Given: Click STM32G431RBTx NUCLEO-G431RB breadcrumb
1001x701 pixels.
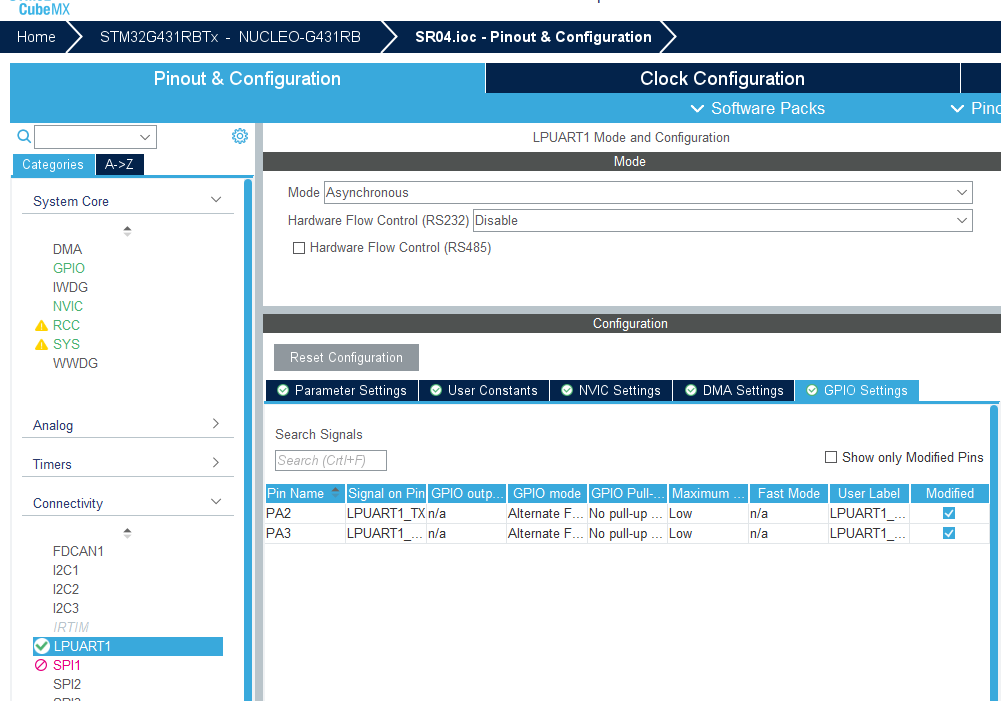Looking at the screenshot, I should pyautogui.click(x=230, y=37).
